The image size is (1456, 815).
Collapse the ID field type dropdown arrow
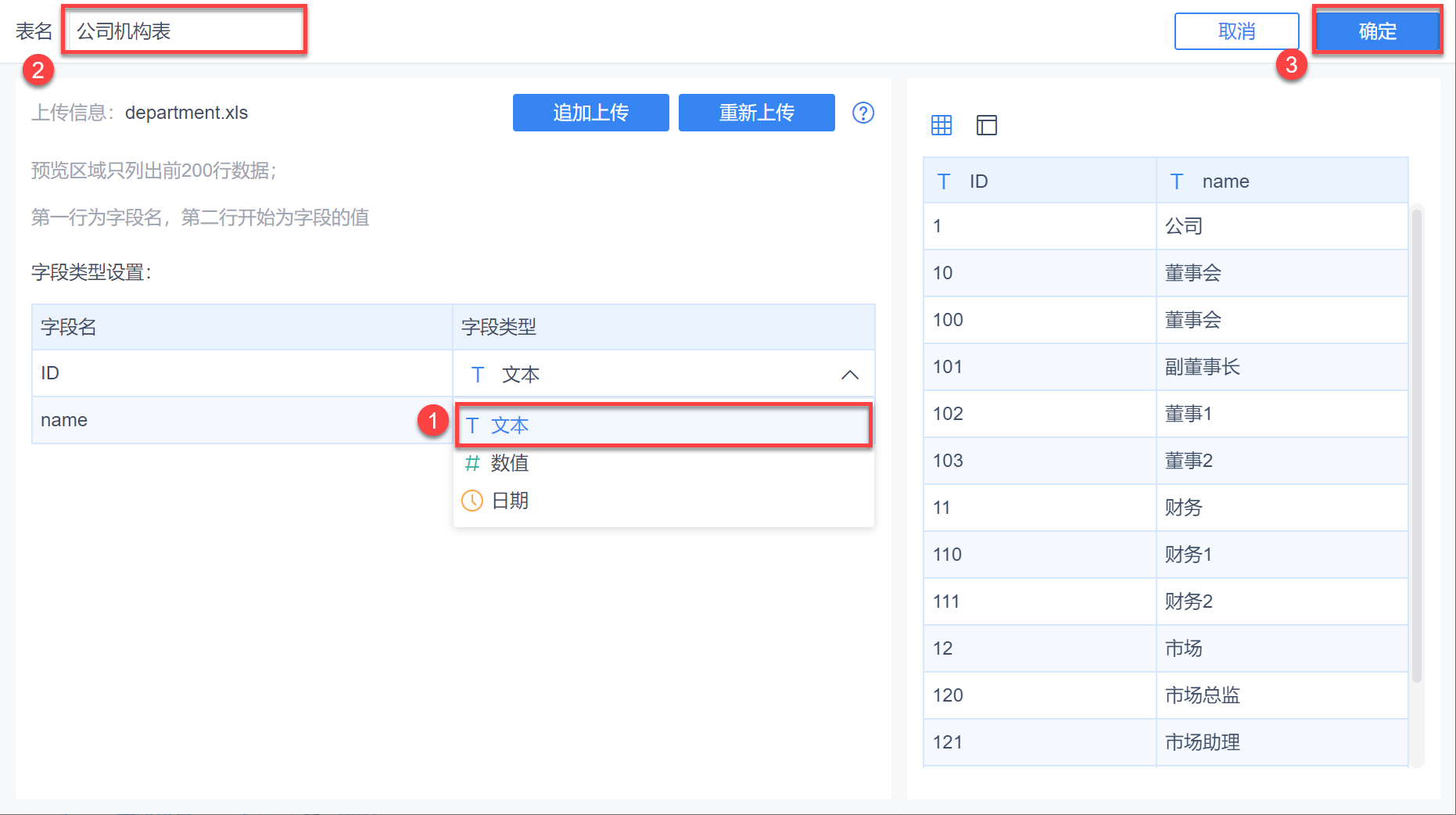[850, 375]
